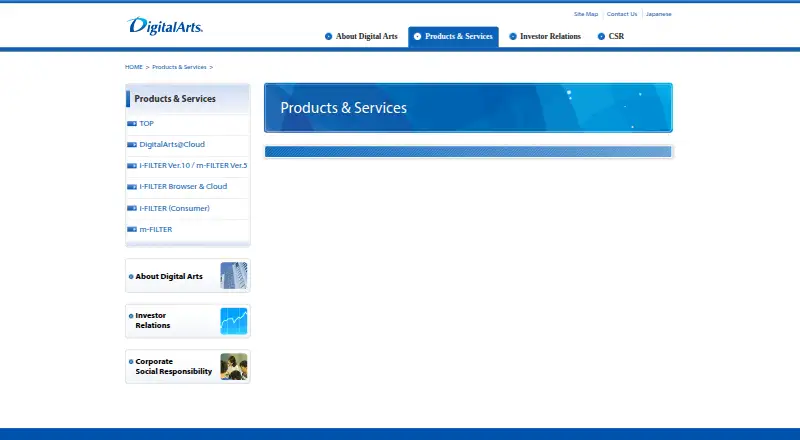The height and width of the screenshot is (440, 800).
Task: Click the HOME breadcrumb link
Action: click(134, 67)
